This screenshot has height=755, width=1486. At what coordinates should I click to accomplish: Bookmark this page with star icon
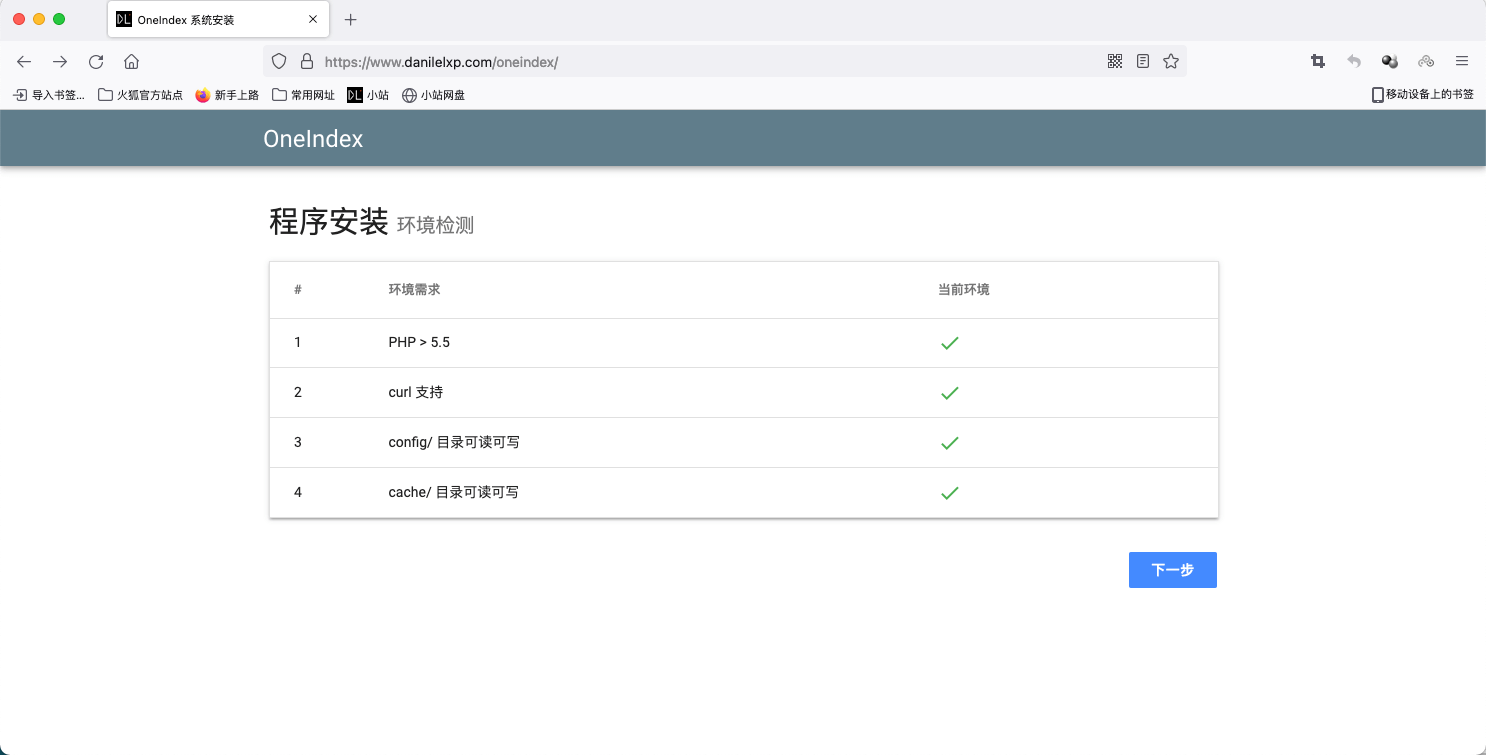(1171, 61)
